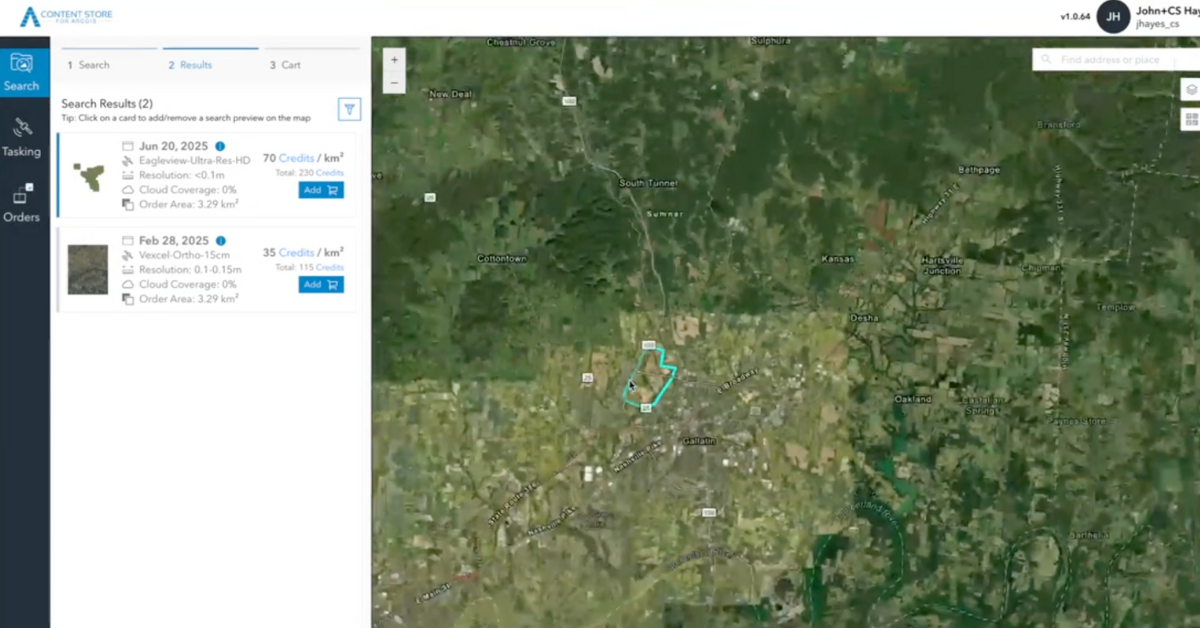The width and height of the screenshot is (1200, 628).
Task: Open the JH user account avatar
Action: pyautogui.click(x=1113, y=17)
